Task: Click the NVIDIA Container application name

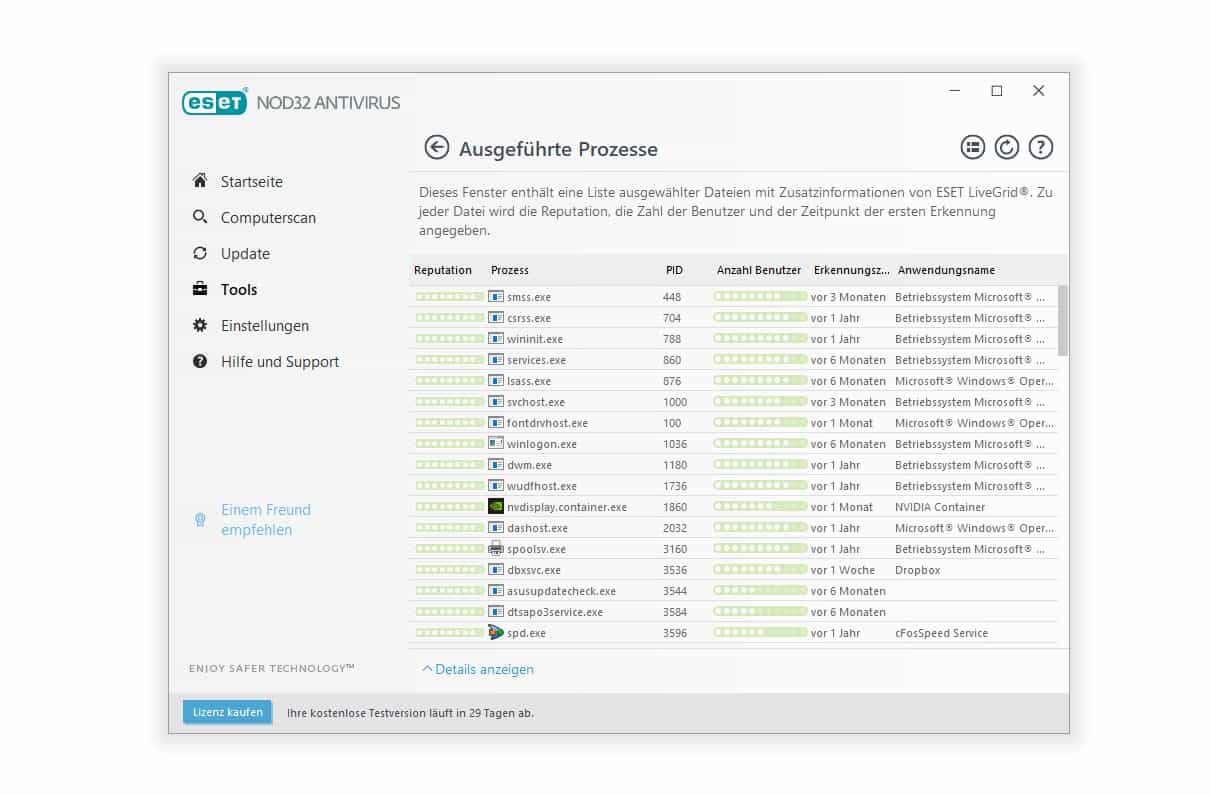Action: (940, 507)
